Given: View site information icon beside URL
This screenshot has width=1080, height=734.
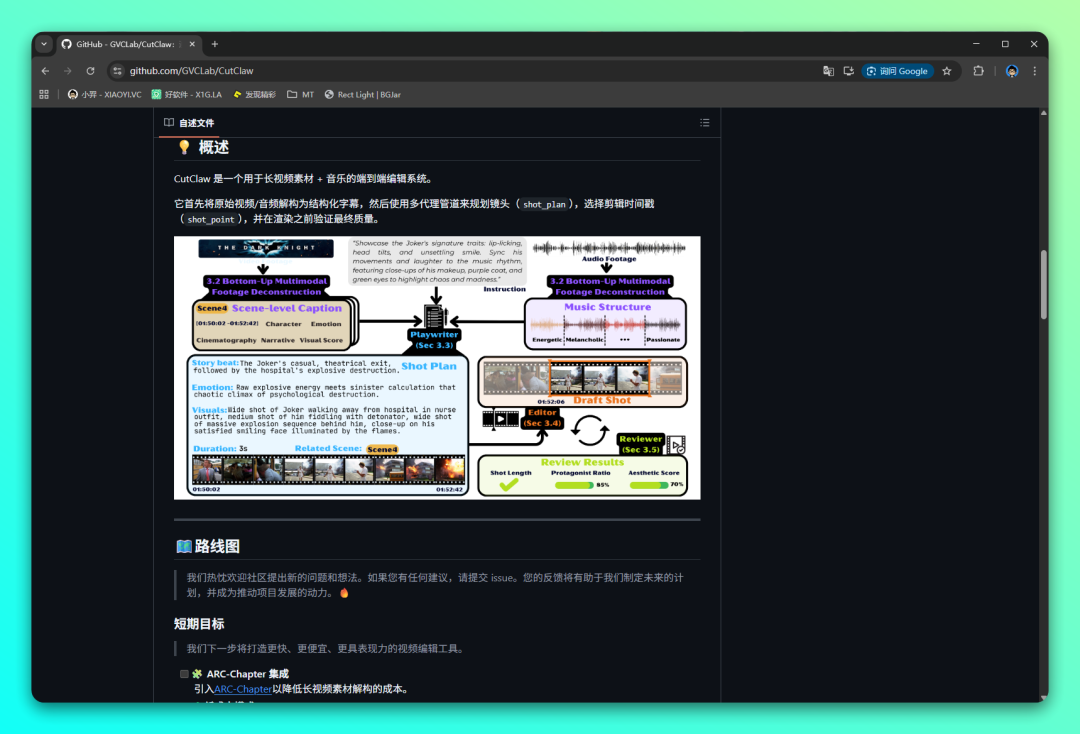Looking at the screenshot, I should click(118, 71).
